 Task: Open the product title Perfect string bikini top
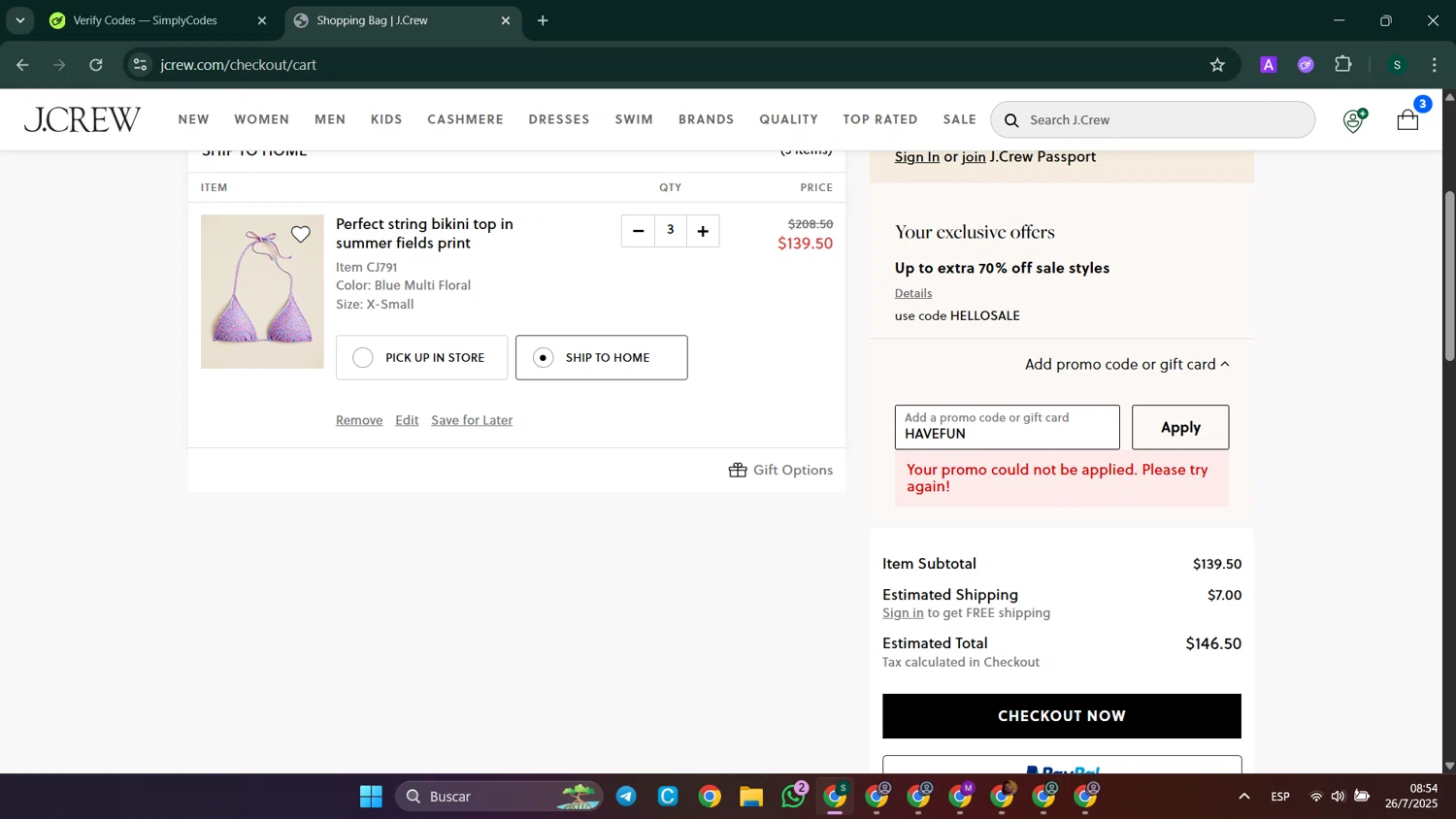[424, 234]
